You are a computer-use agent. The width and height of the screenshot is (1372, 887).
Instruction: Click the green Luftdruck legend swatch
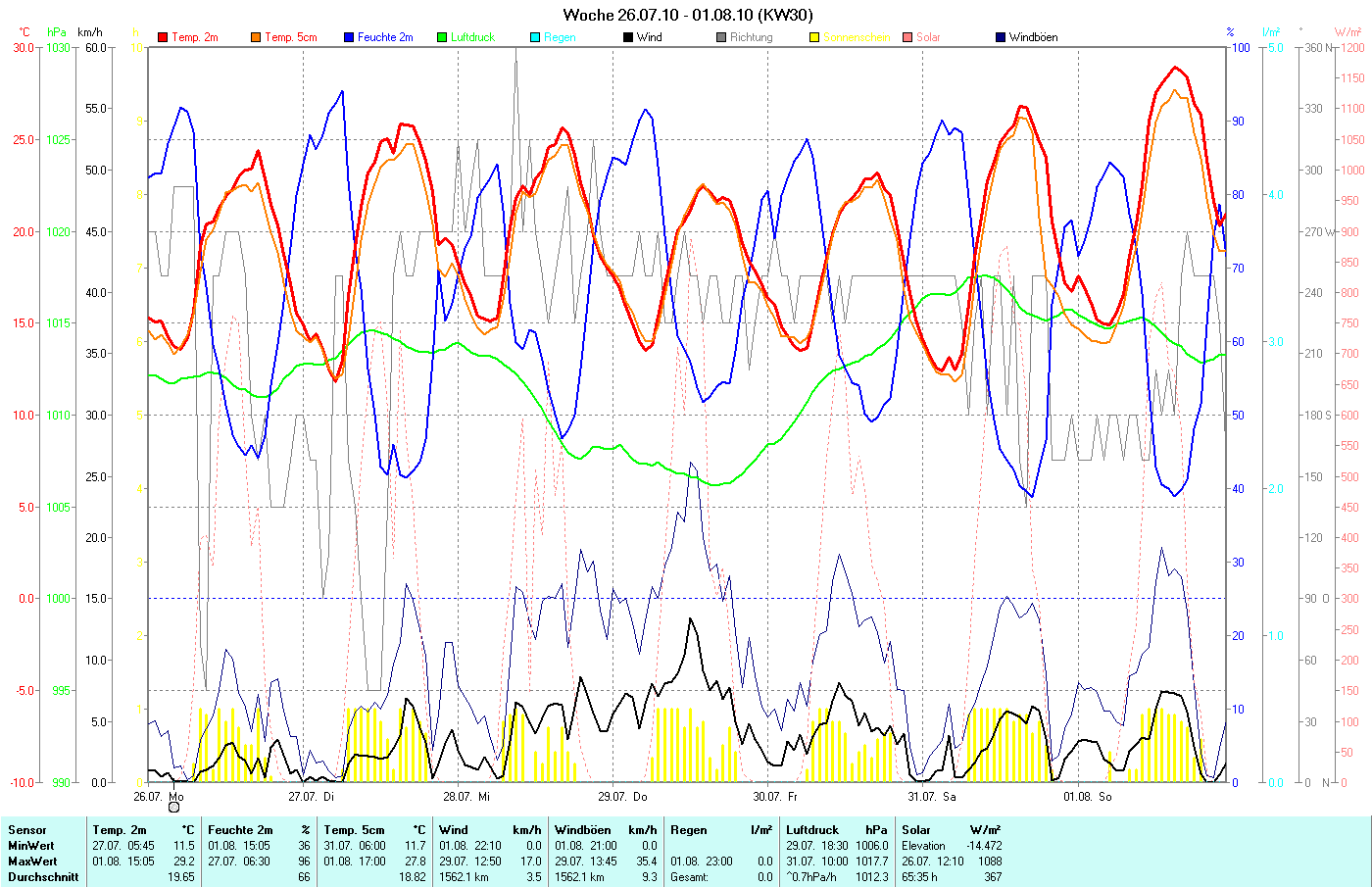click(442, 37)
